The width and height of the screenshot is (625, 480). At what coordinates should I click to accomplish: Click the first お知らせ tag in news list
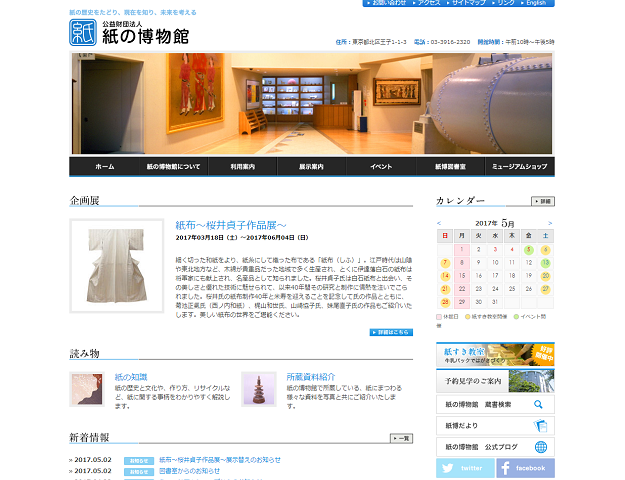coord(139,460)
